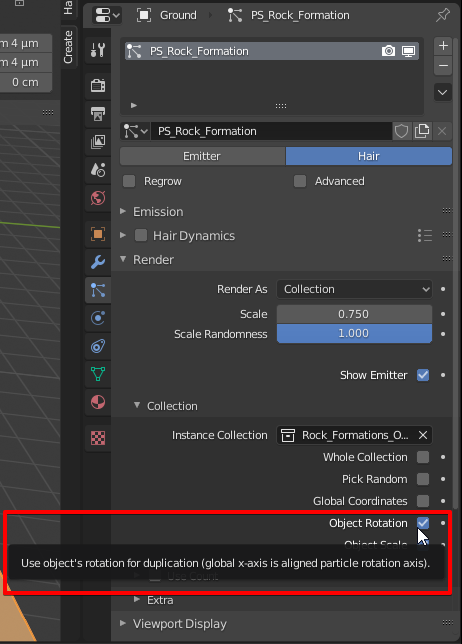Click the Scale Randomness slider

point(354,334)
